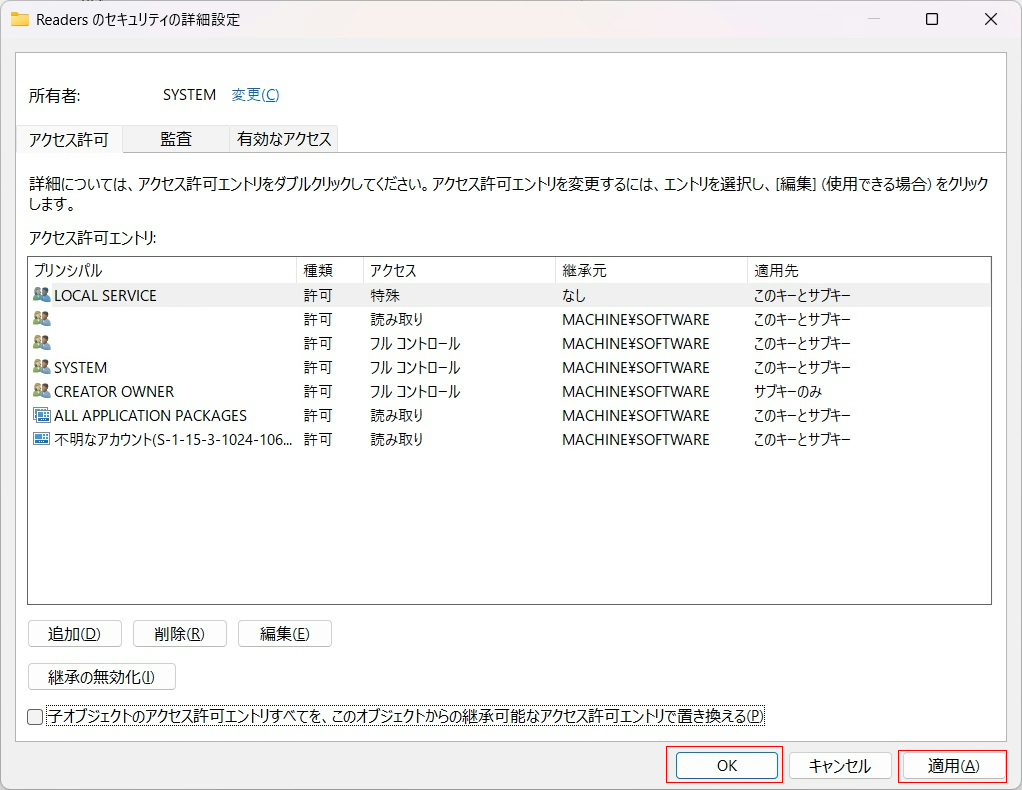This screenshot has width=1022, height=790.
Task: Click the なし inheritance value
Action: 574,295
